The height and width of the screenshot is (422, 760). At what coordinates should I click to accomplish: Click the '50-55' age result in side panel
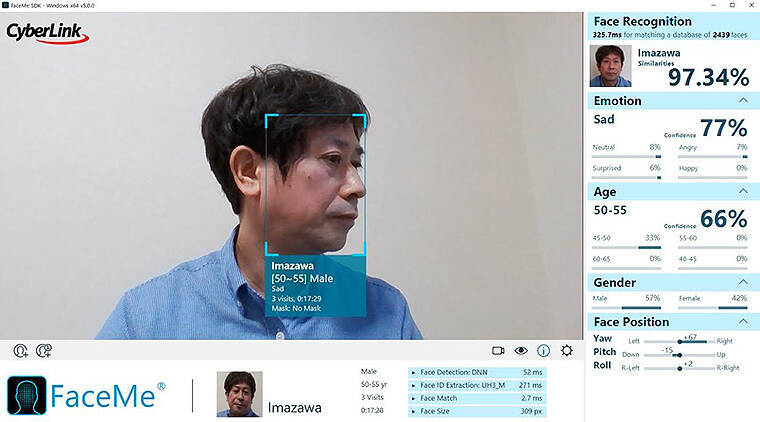tap(610, 210)
